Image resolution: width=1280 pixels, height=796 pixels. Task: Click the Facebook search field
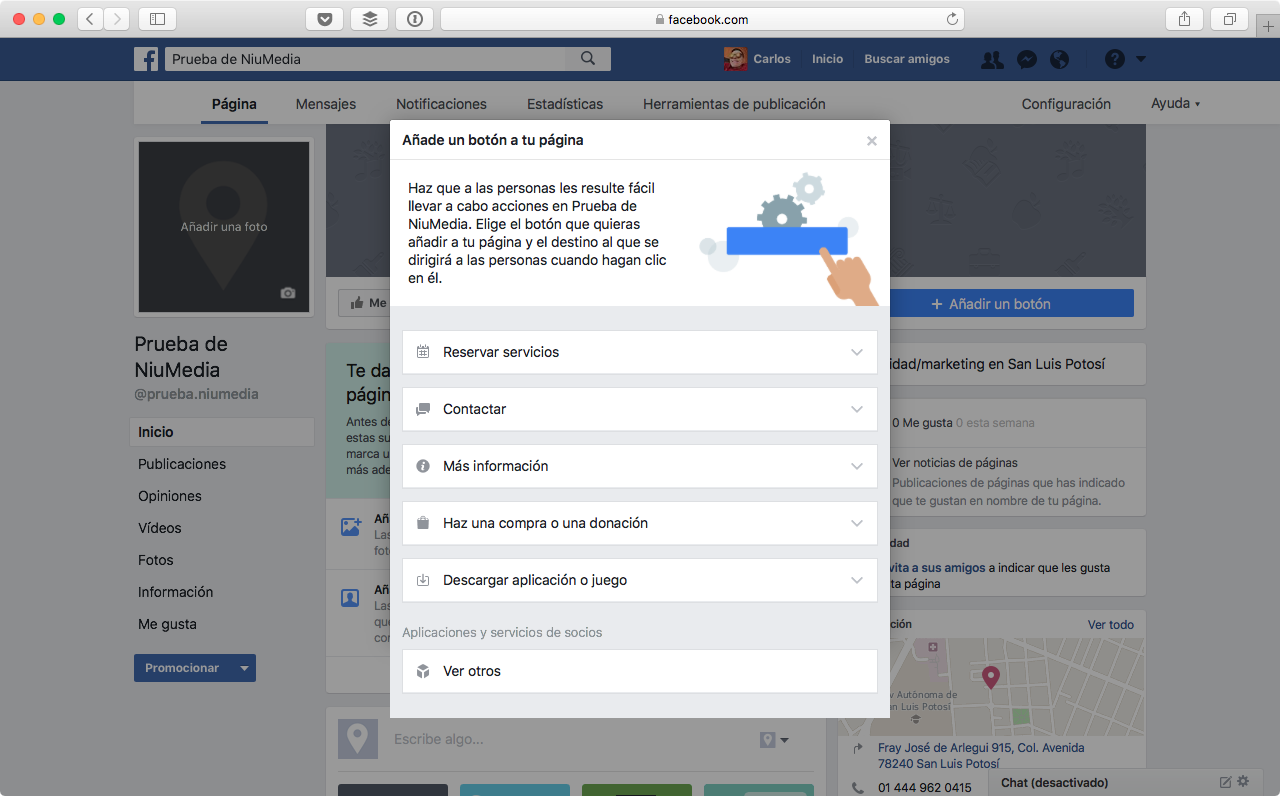click(x=365, y=59)
